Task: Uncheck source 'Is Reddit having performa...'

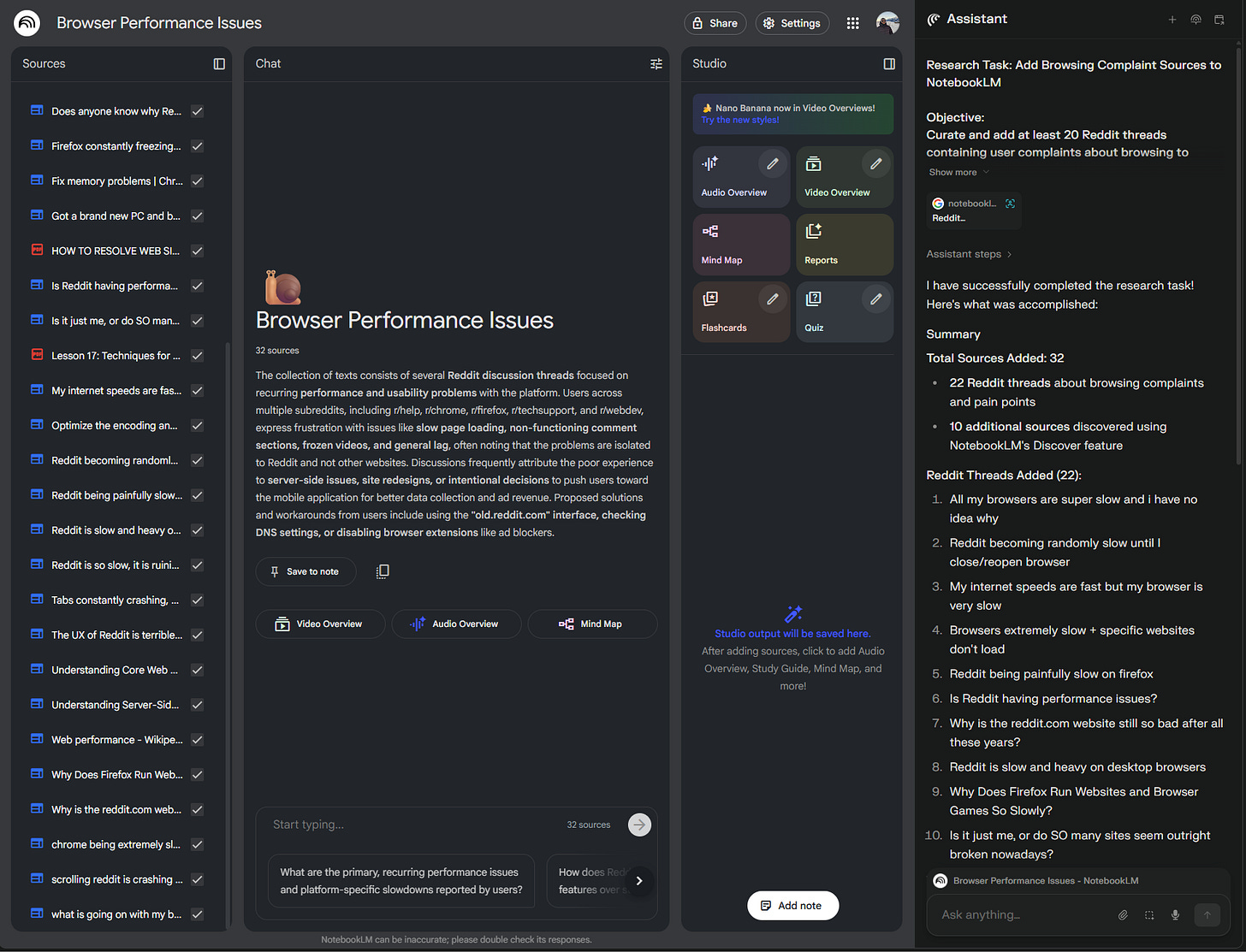Action: (197, 286)
